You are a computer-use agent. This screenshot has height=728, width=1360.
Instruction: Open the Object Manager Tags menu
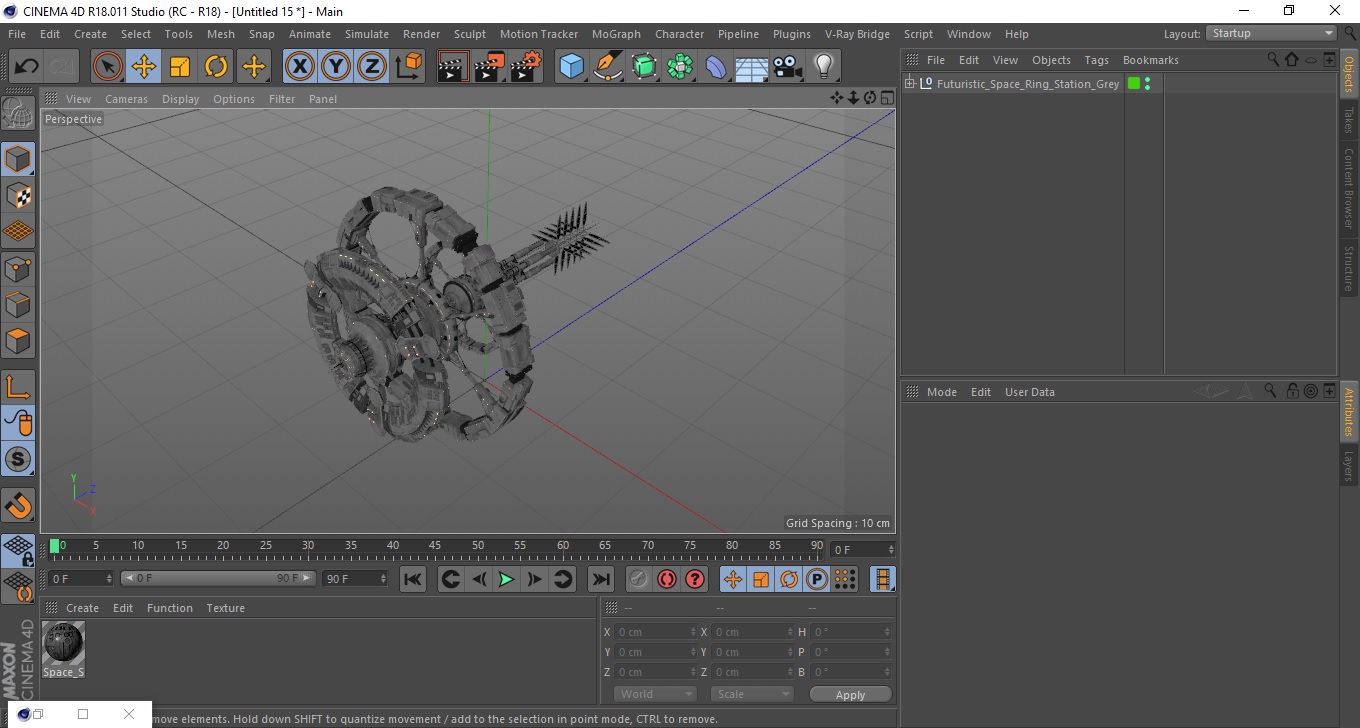tap(1096, 60)
